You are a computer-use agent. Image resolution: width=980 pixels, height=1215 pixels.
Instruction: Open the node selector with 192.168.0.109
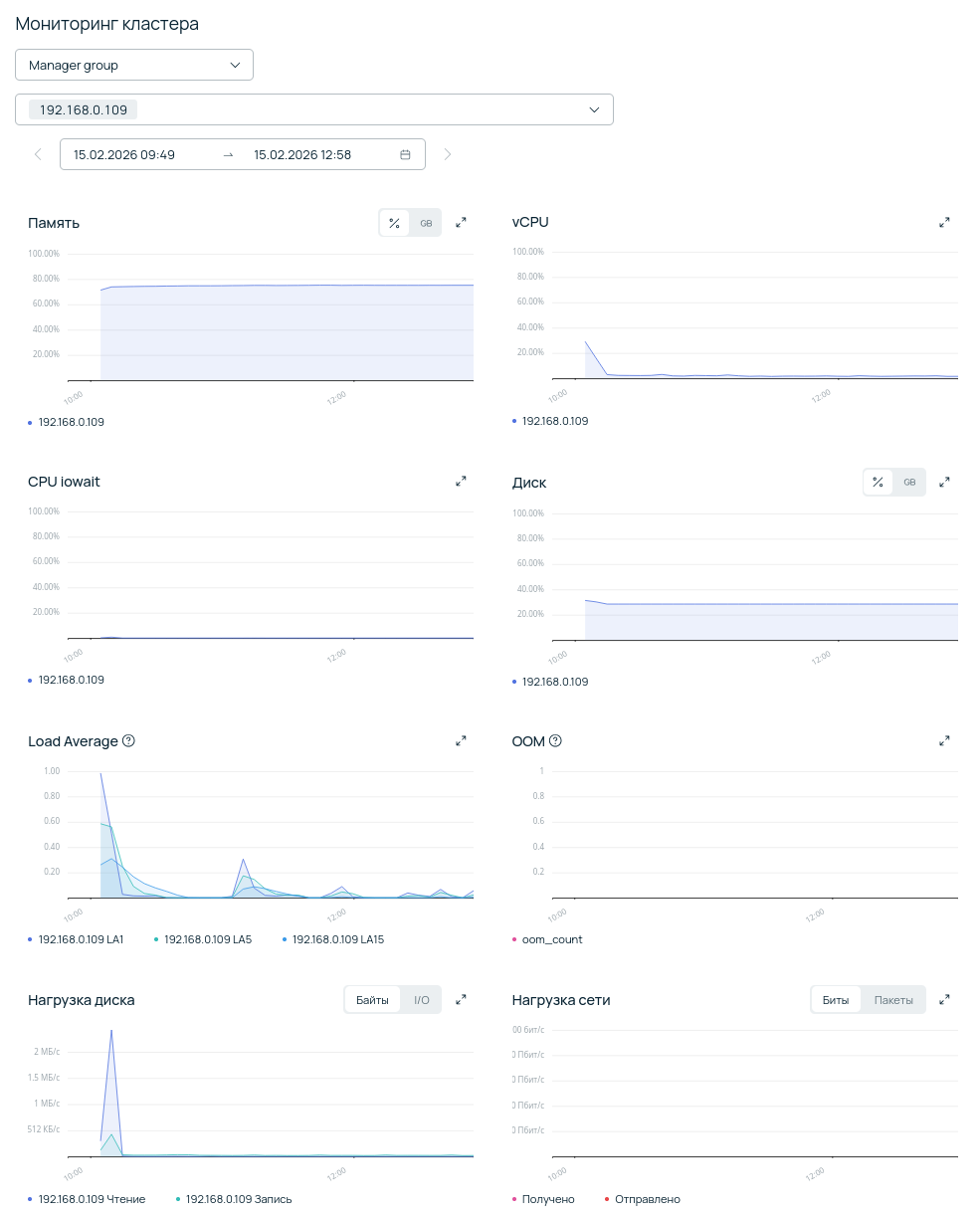click(313, 109)
